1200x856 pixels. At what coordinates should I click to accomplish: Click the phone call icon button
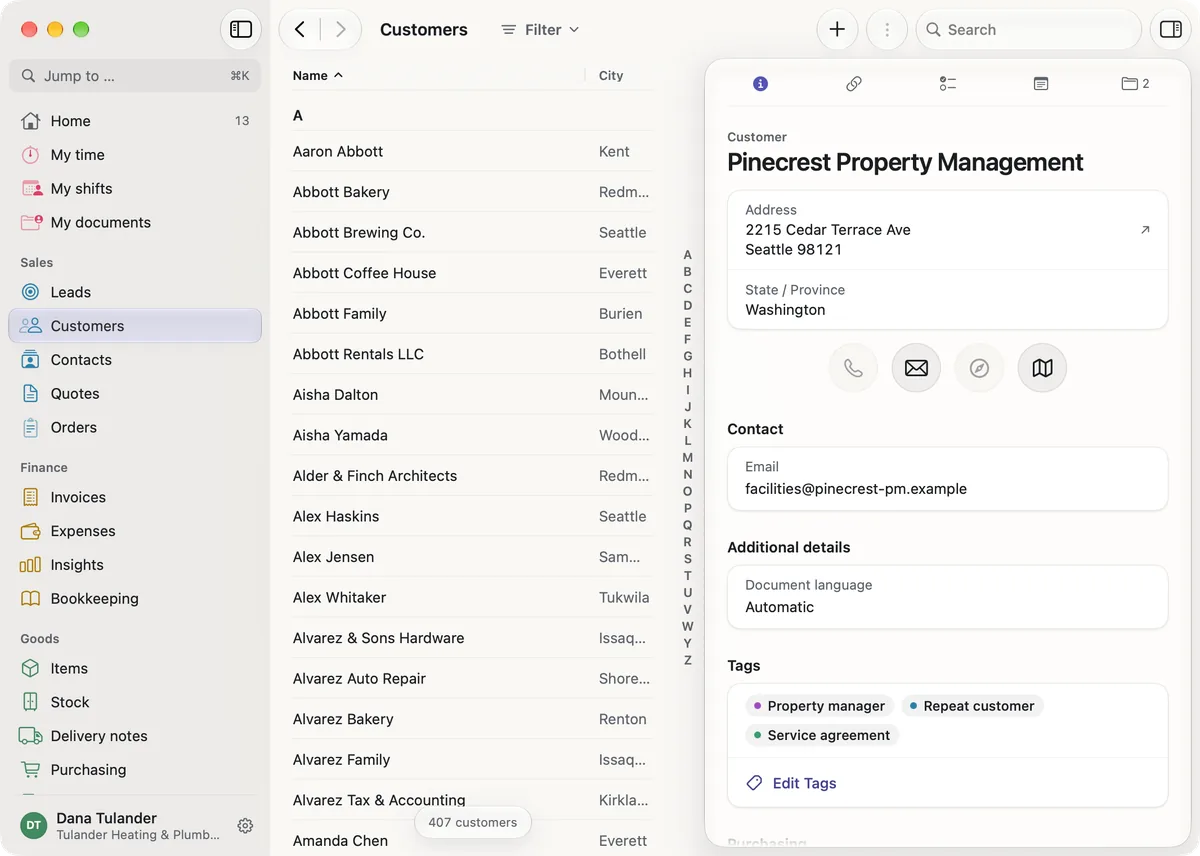pyautogui.click(x=853, y=368)
